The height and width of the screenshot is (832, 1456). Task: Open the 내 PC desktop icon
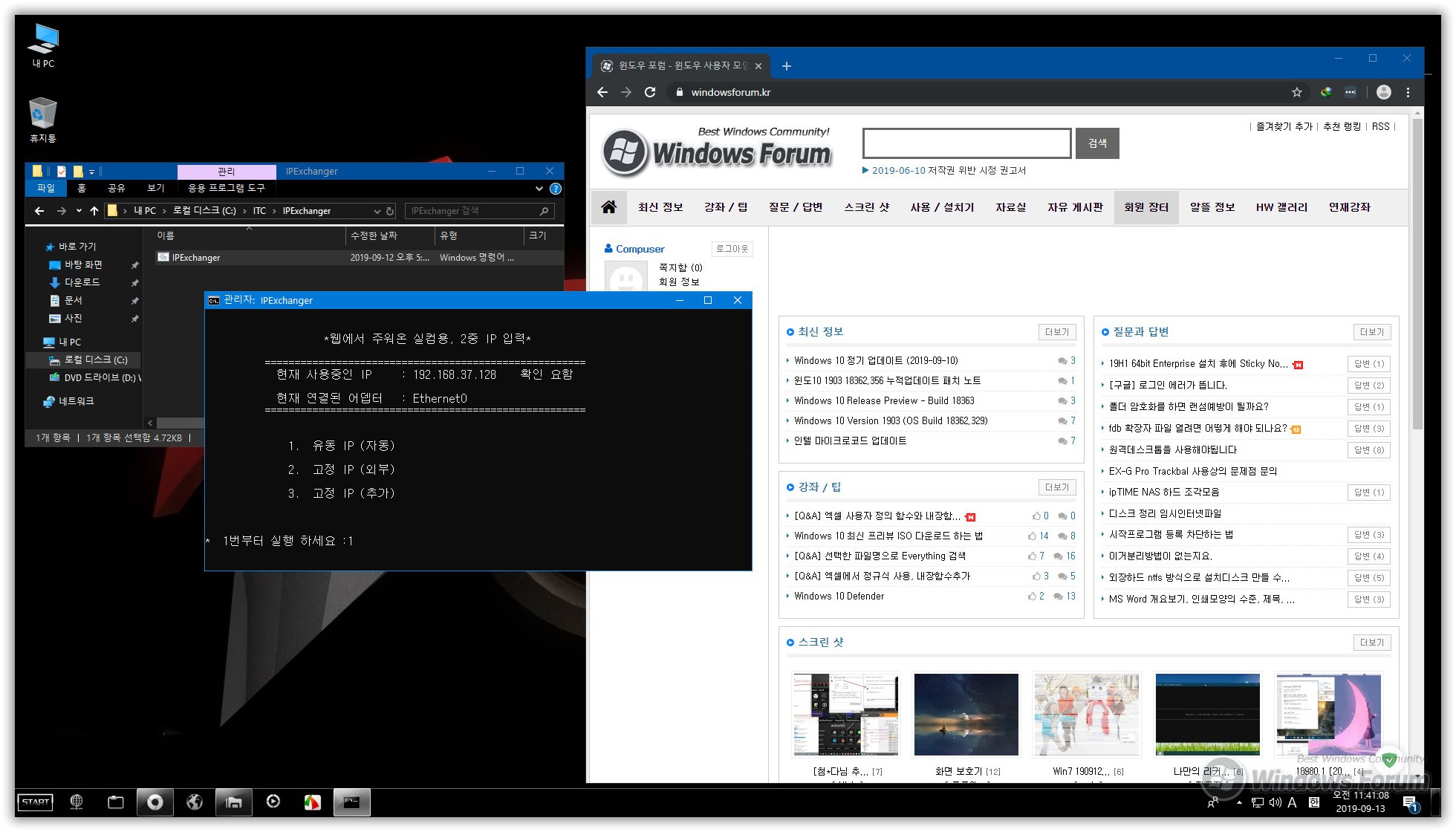pyautogui.click(x=43, y=45)
